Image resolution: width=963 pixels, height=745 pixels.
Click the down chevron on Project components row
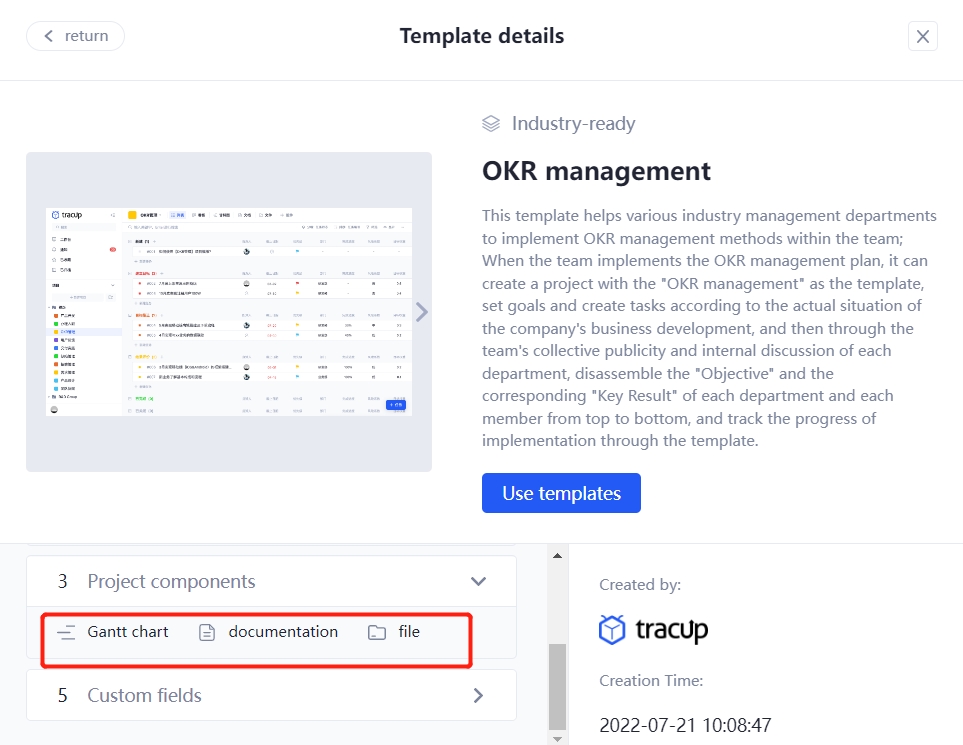coord(478,581)
